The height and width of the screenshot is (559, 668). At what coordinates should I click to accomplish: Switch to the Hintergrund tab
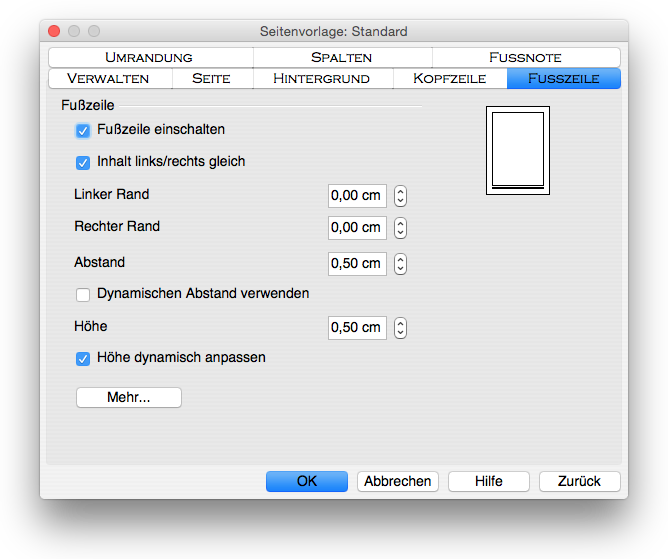321,78
